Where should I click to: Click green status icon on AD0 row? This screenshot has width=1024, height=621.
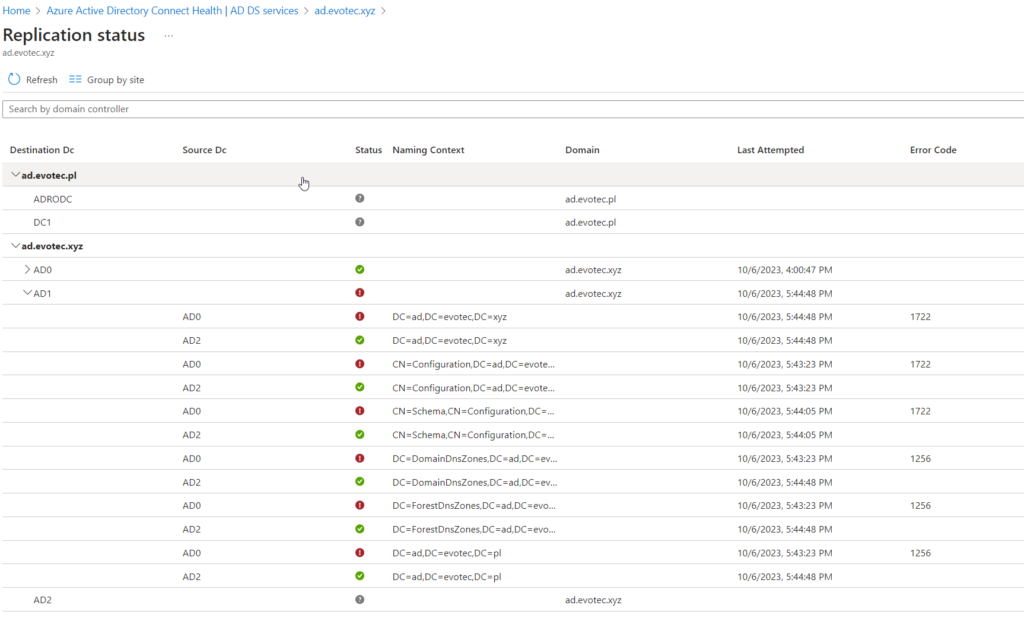pos(359,270)
